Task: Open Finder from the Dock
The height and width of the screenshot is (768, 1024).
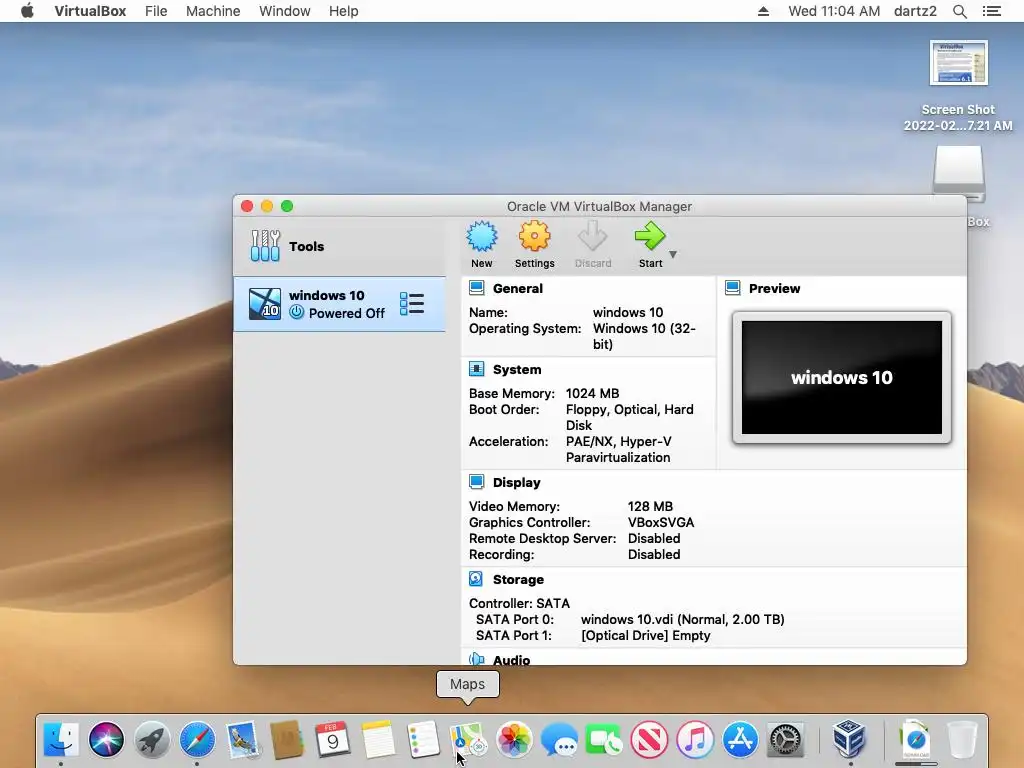Action: click(x=61, y=739)
